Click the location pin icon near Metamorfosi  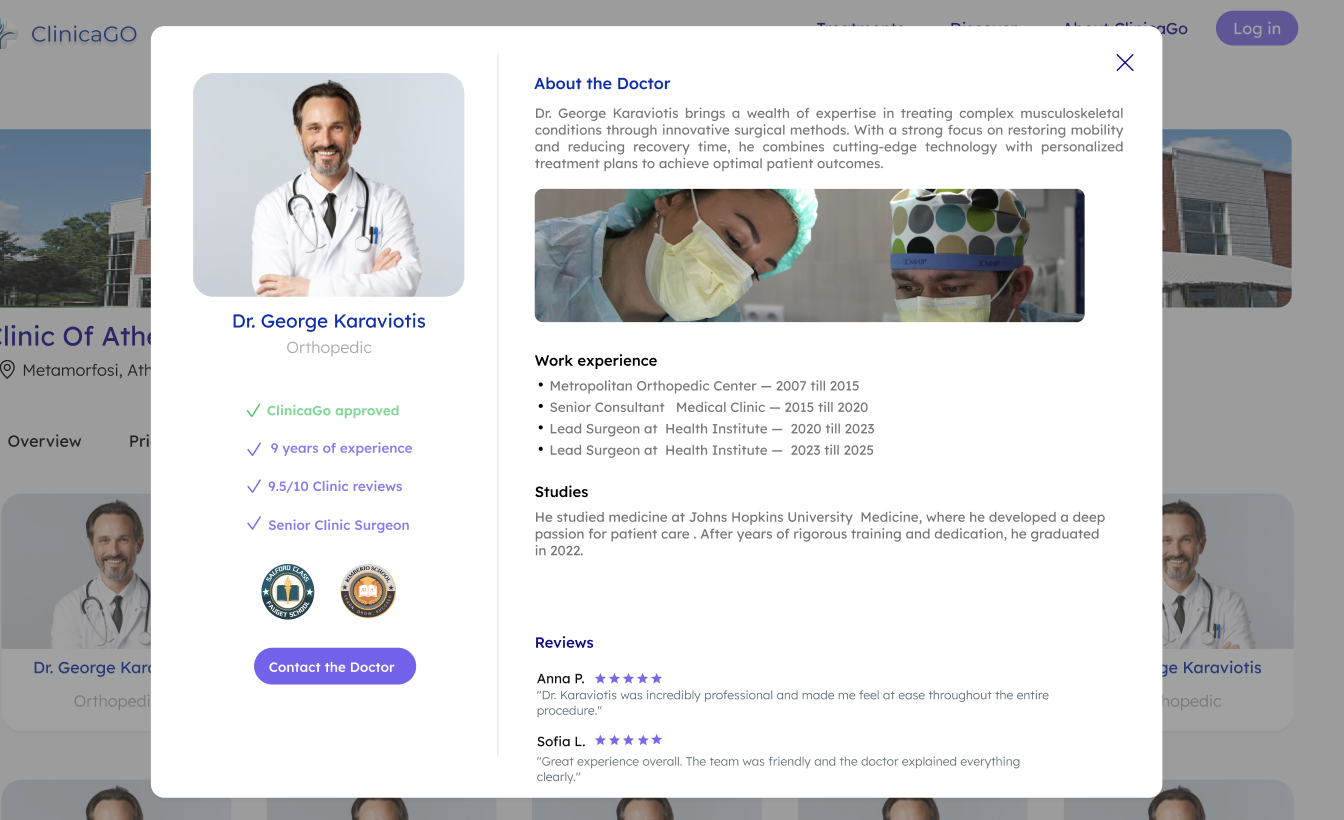7,370
